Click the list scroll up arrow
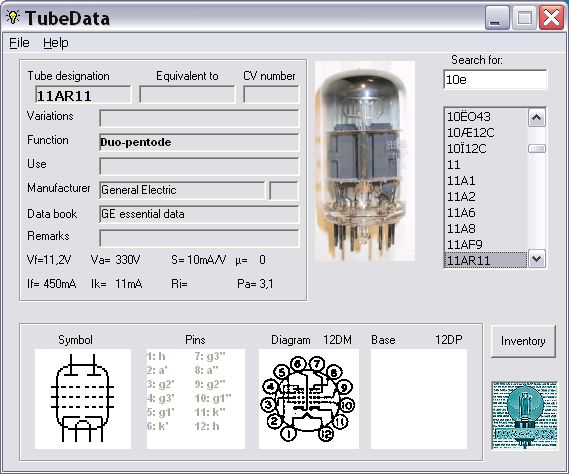The image size is (569, 474). (x=537, y=118)
